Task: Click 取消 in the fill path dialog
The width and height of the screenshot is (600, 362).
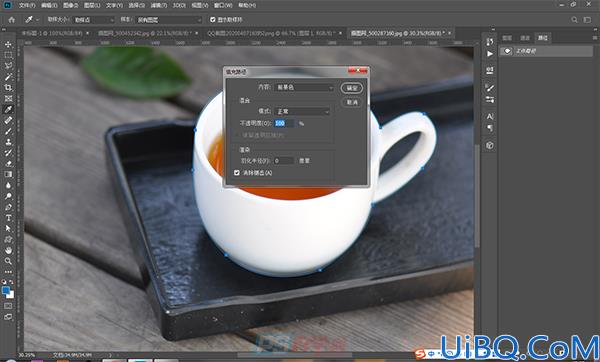Action: pos(352,103)
